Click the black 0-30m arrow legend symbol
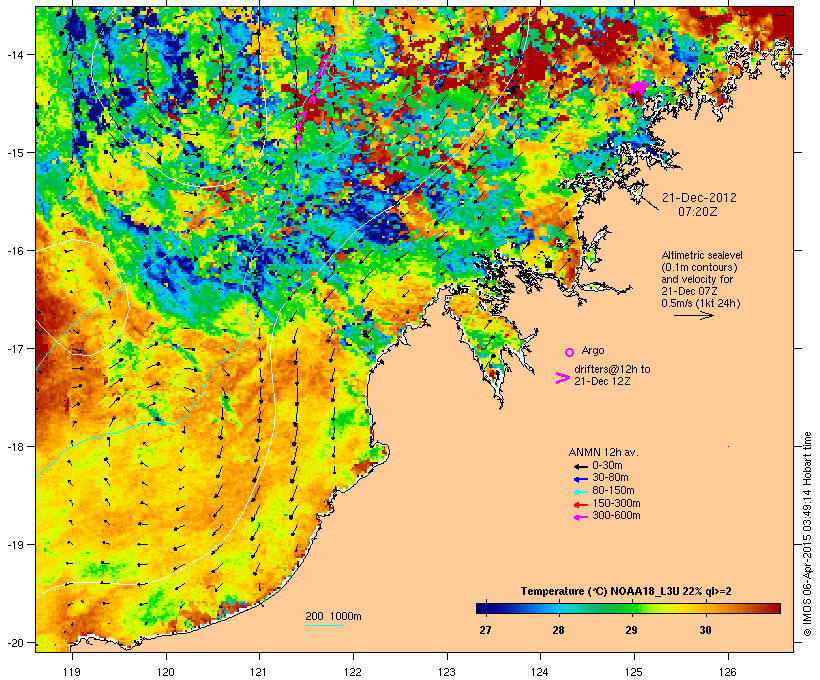This screenshot has width=820, height=680. point(580,467)
